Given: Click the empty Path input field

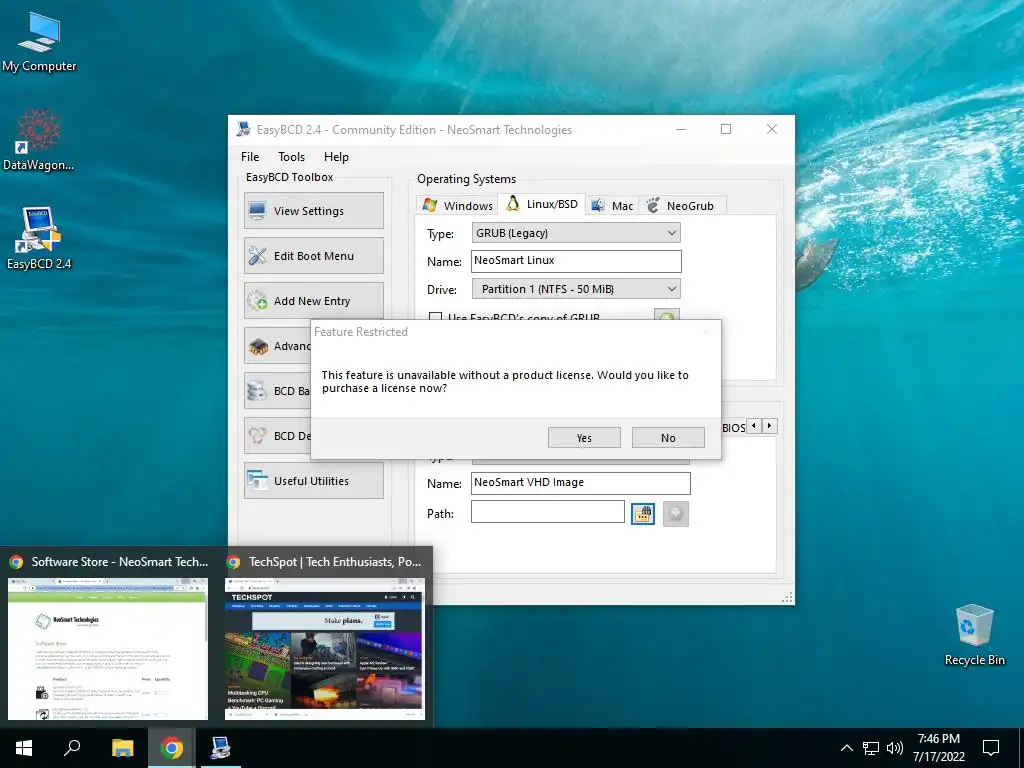Looking at the screenshot, I should pos(547,512).
